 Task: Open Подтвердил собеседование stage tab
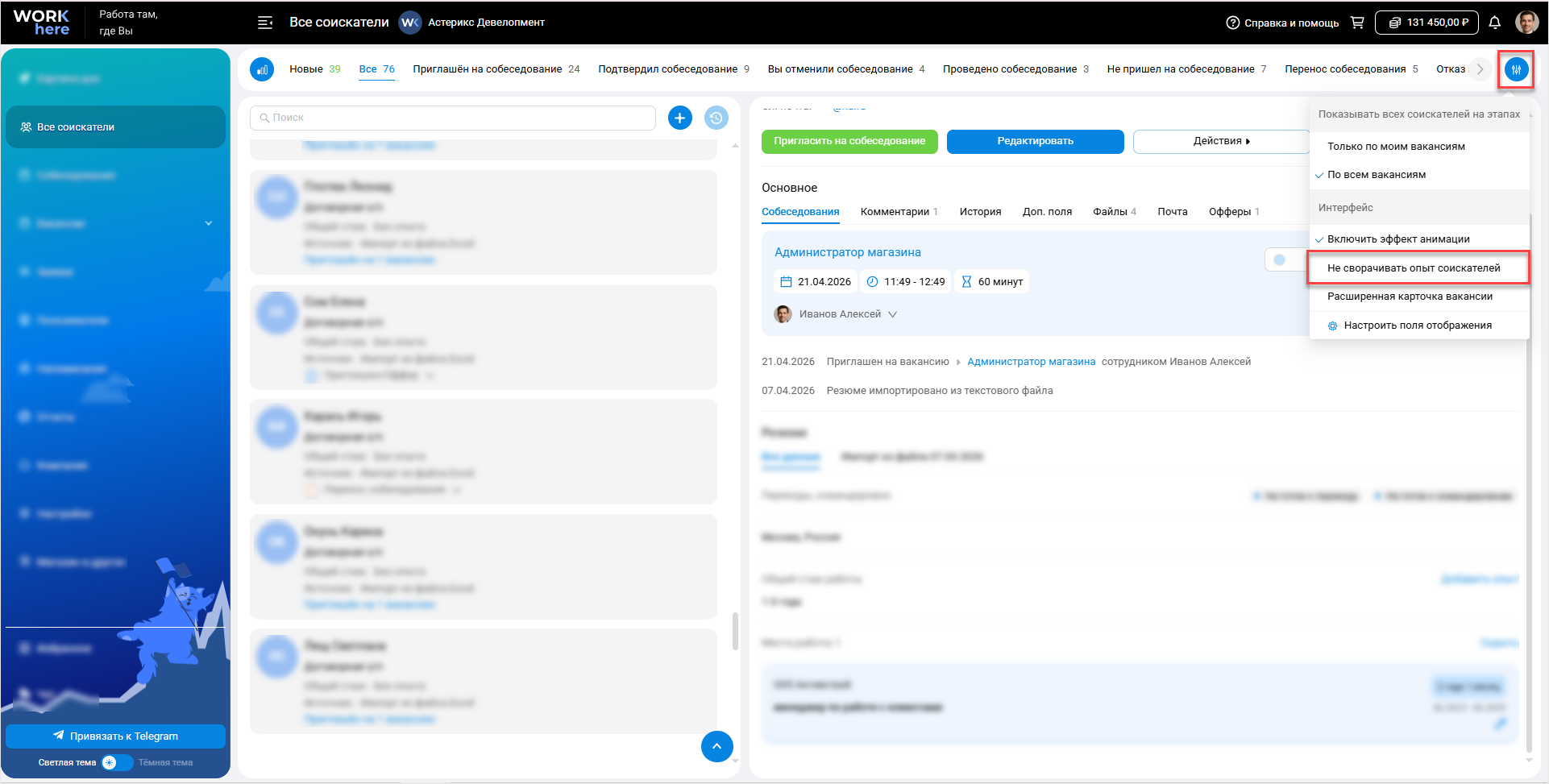pos(674,69)
